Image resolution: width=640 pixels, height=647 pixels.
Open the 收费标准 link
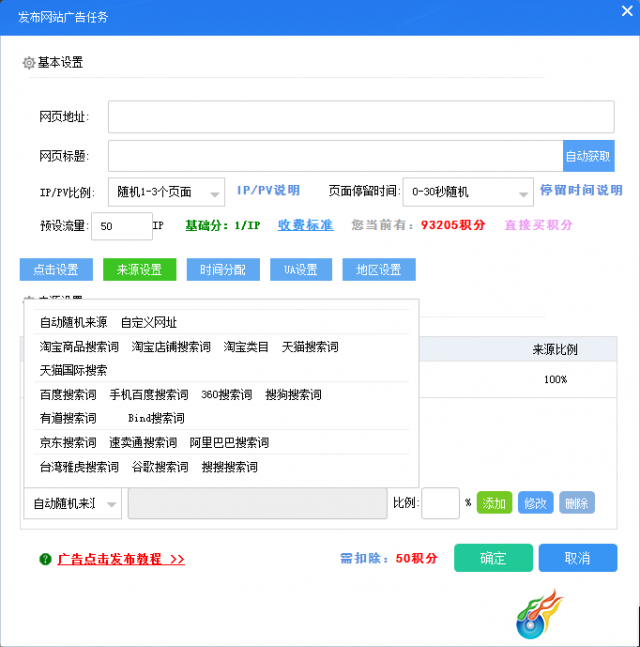305,225
